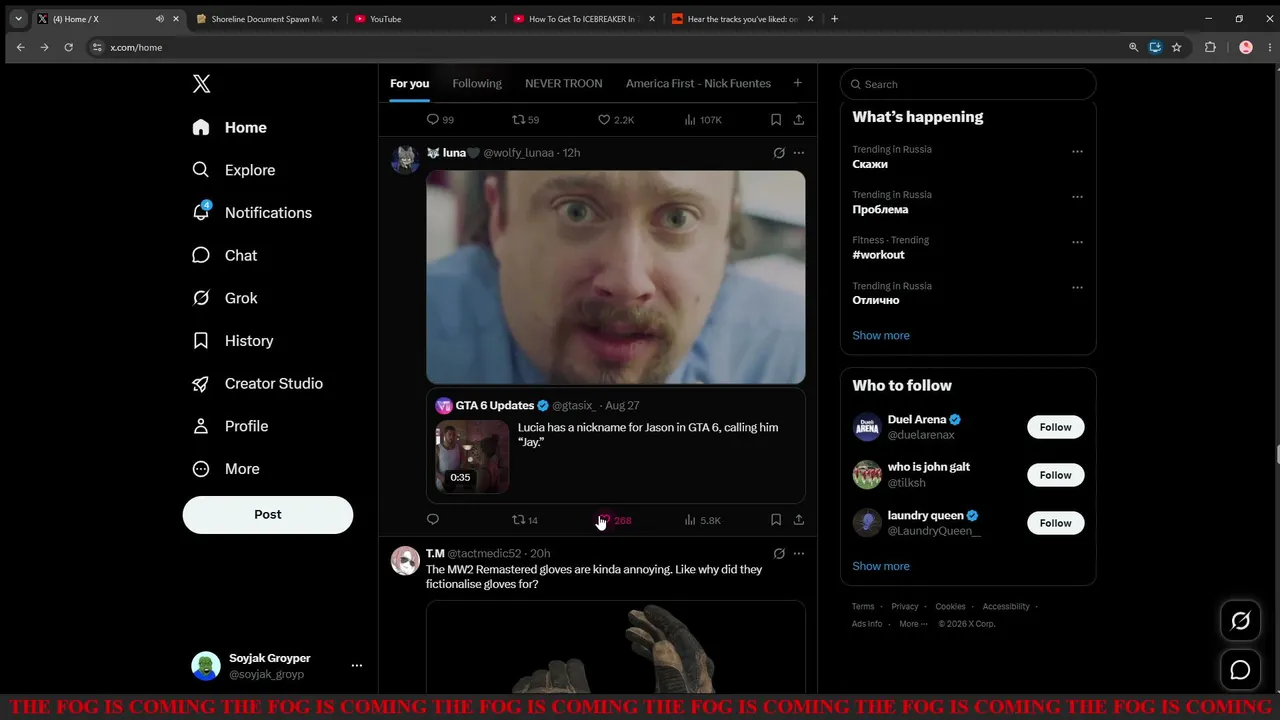Open Notifications in the sidebar
This screenshot has width=1280, height=720.
click(252, 213)
